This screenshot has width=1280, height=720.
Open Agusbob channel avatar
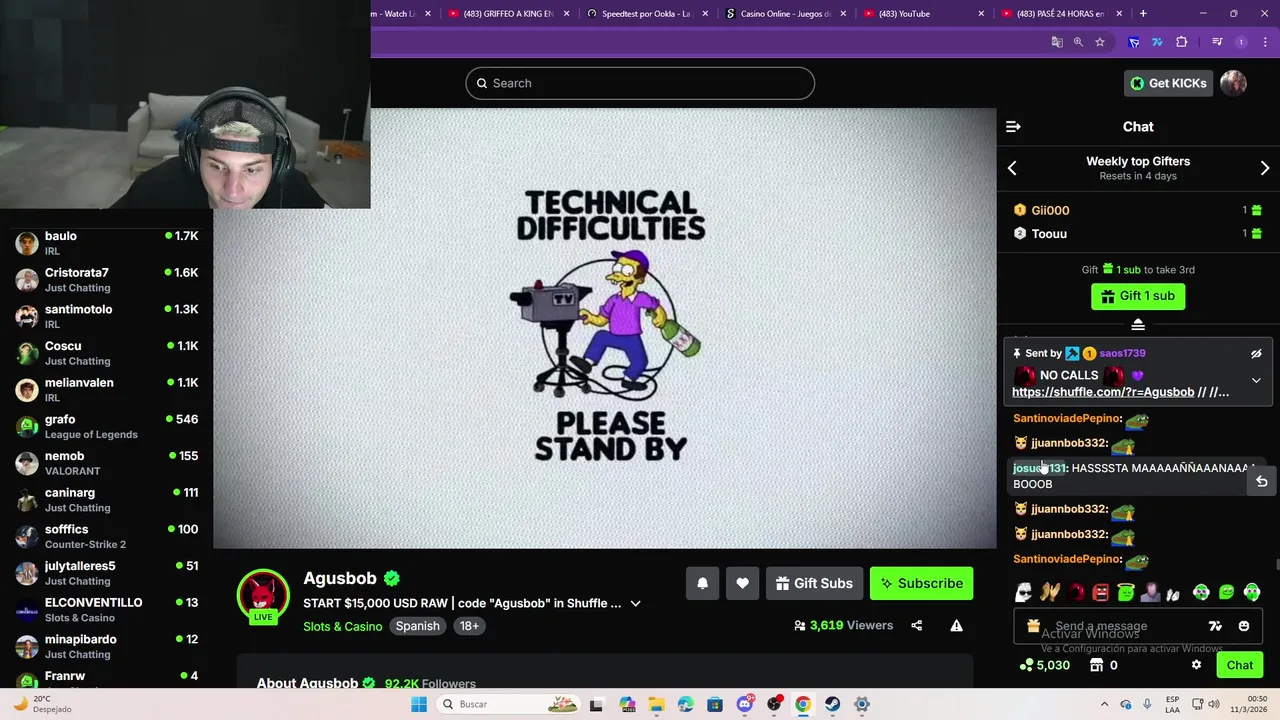coord(263,594)
